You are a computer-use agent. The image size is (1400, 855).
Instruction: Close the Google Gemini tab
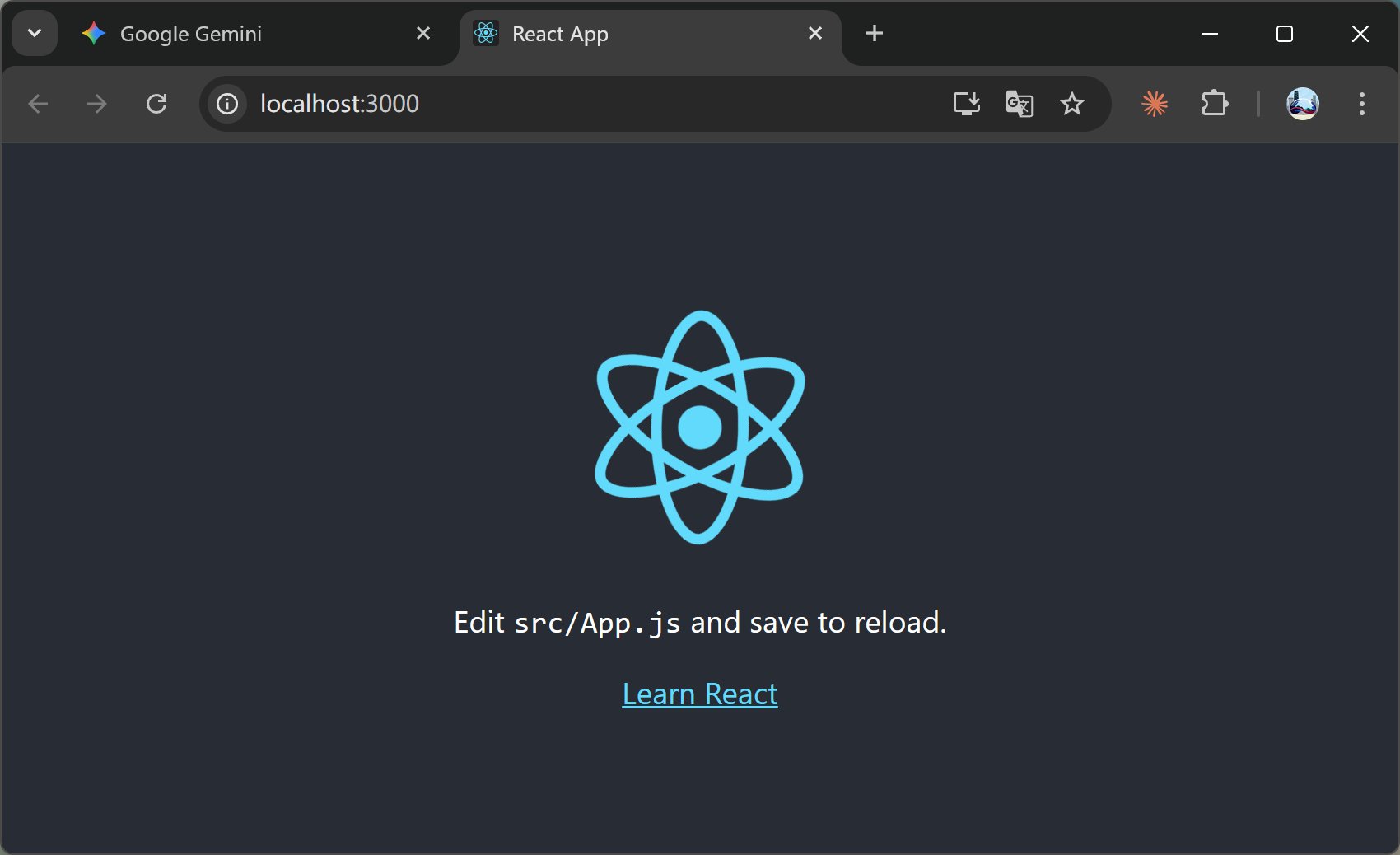[423, 34]
